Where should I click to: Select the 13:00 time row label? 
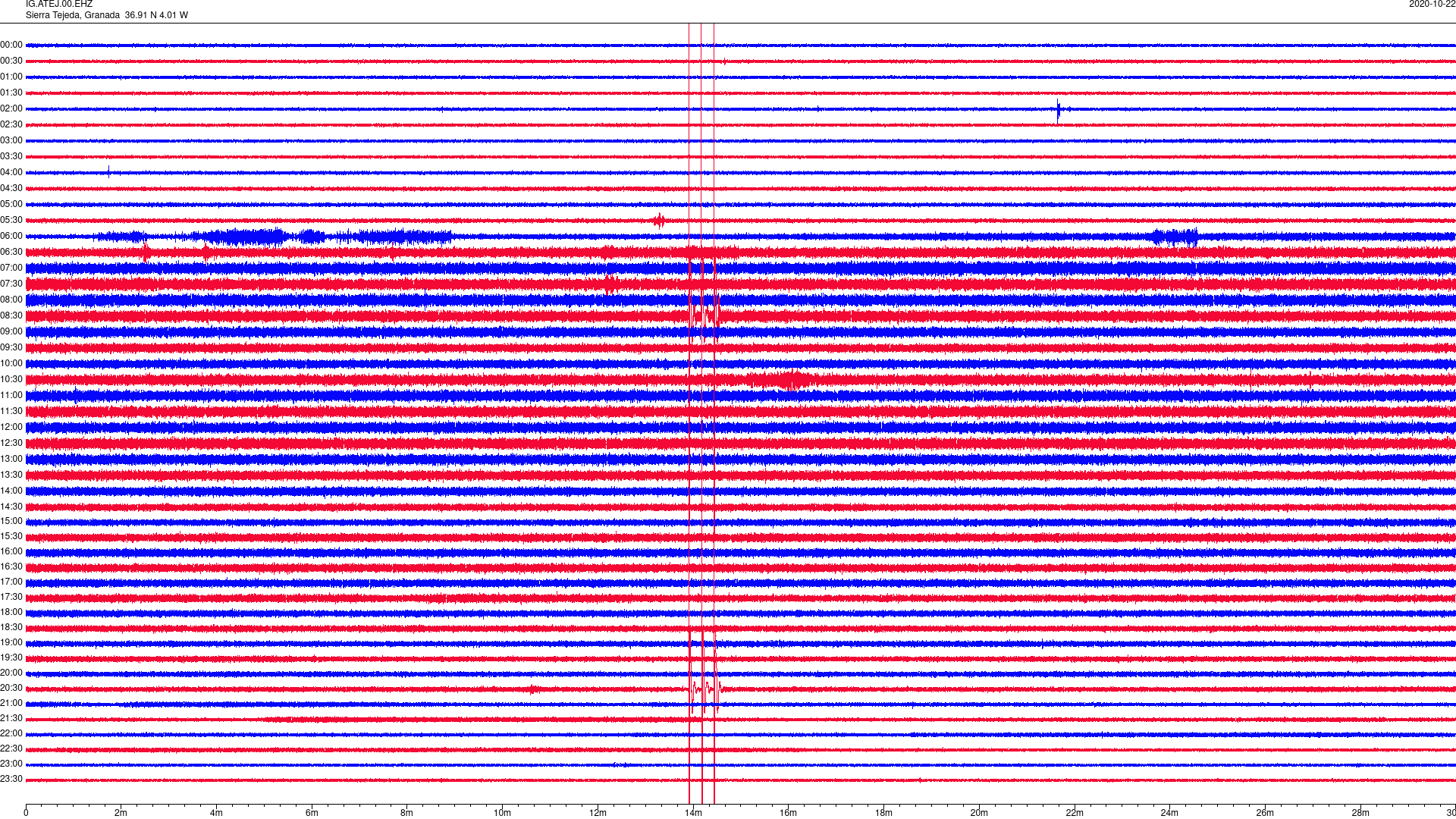(11, 460)
